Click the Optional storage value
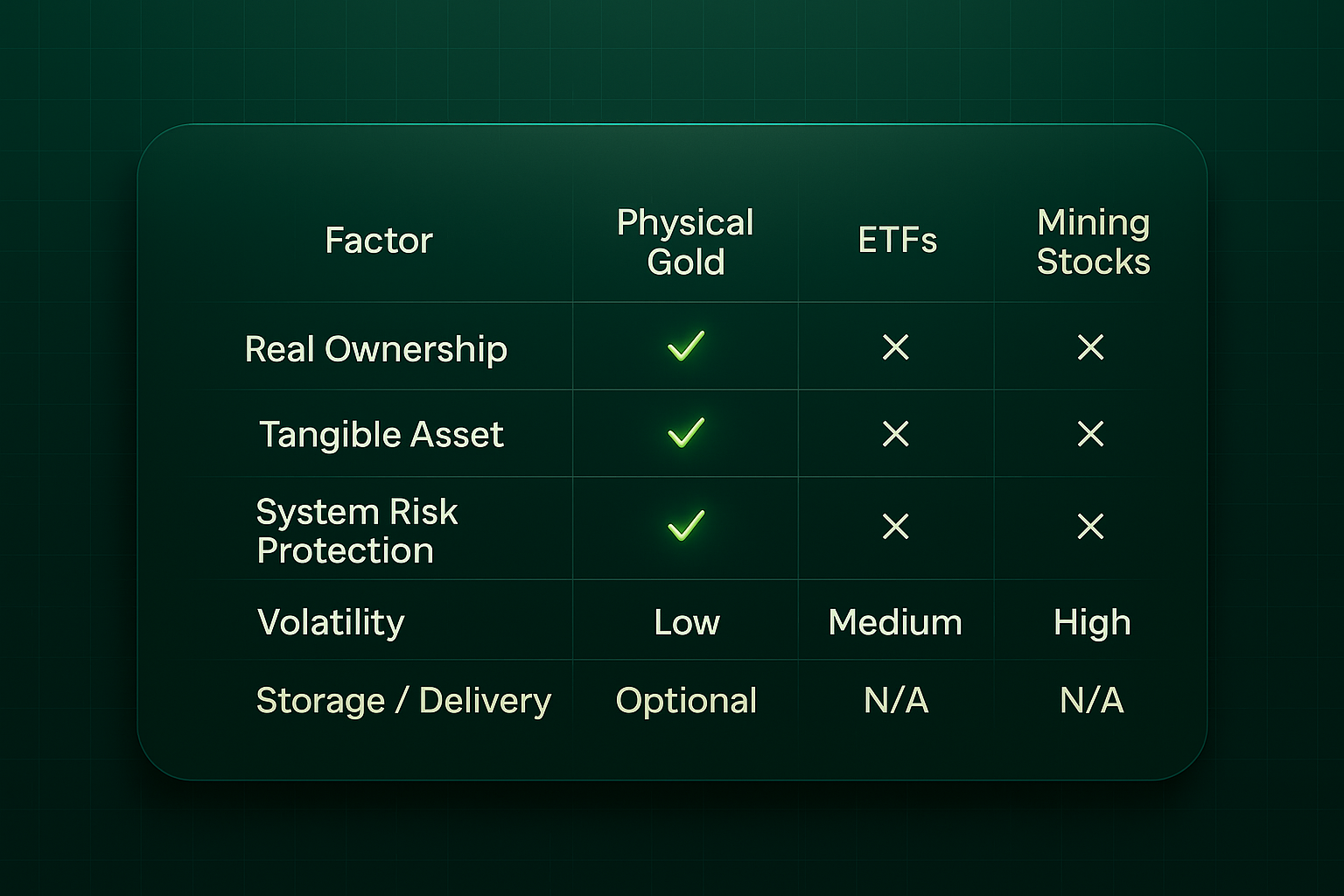1344x896 pixels. [x=686, y=700]
